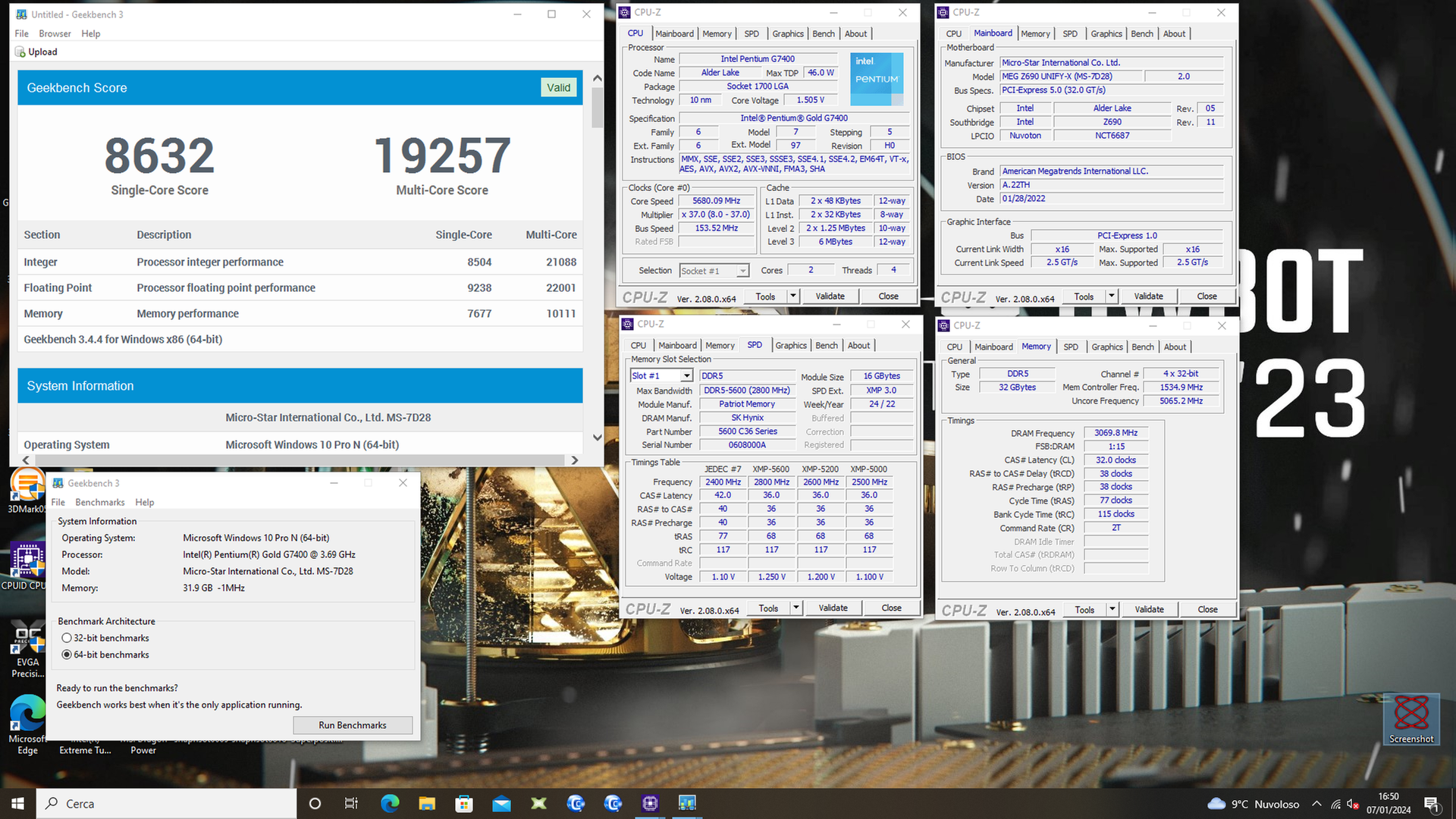The height and width of the screenshot is (819, 1456).
Task: Click Close button in the Mainboard tab window
Action: pyautogui.click(x=1207, y=296)
